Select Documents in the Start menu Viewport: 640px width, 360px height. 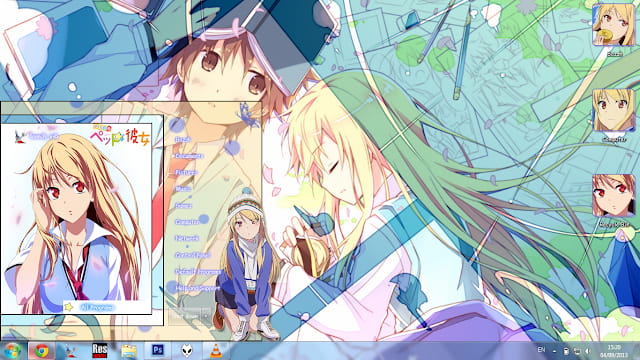point(189,156)
